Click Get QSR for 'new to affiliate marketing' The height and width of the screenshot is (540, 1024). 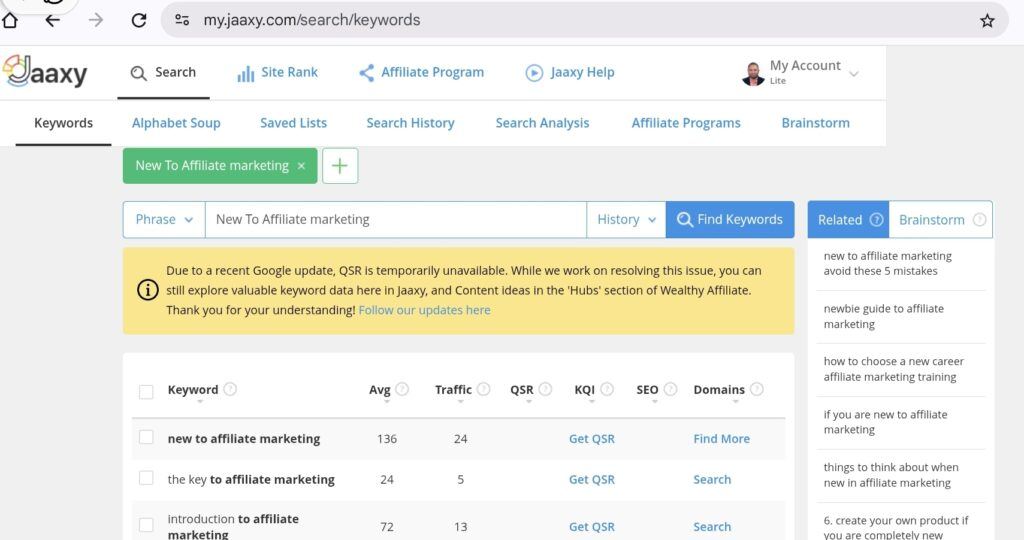tap(592, 439)
